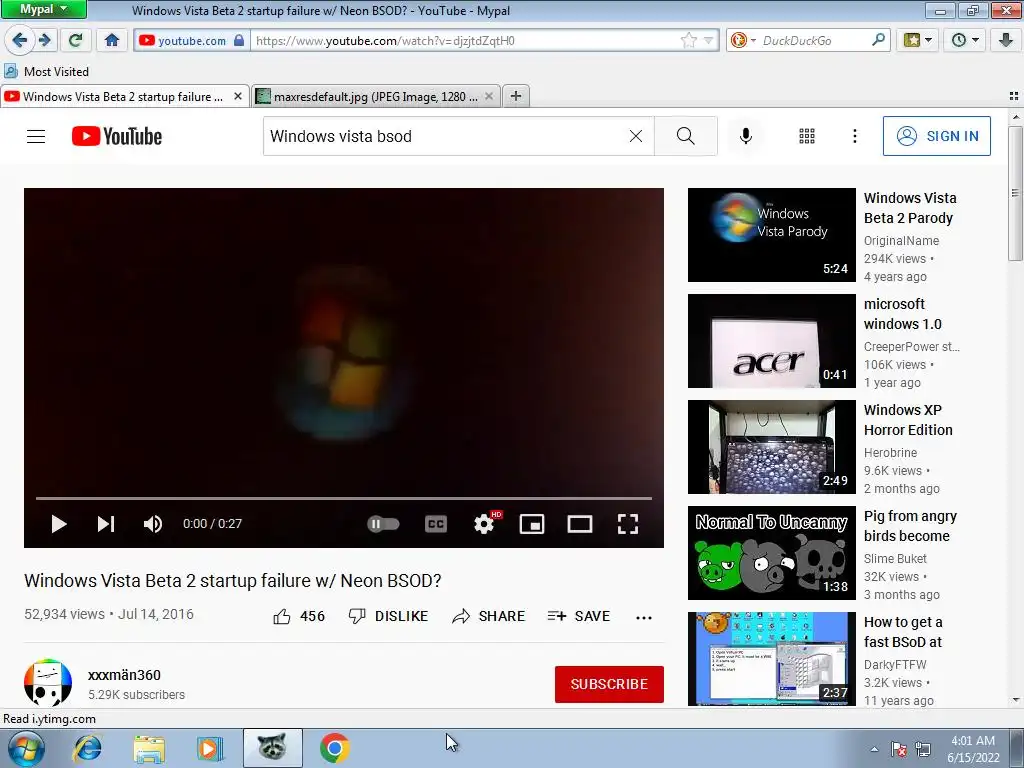Open the bookmarks menu toolbar button
The height and width of the screenshot is (768, 1024).
918,40
